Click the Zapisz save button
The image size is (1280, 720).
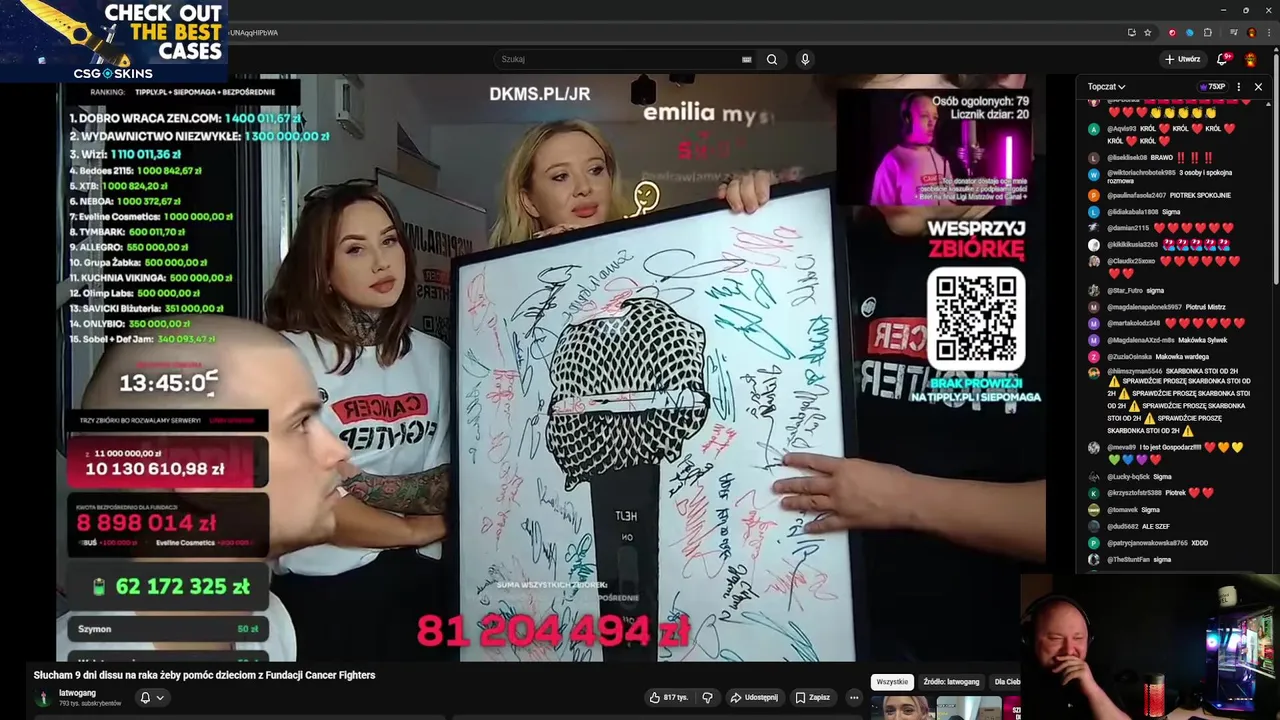[812, 697]
